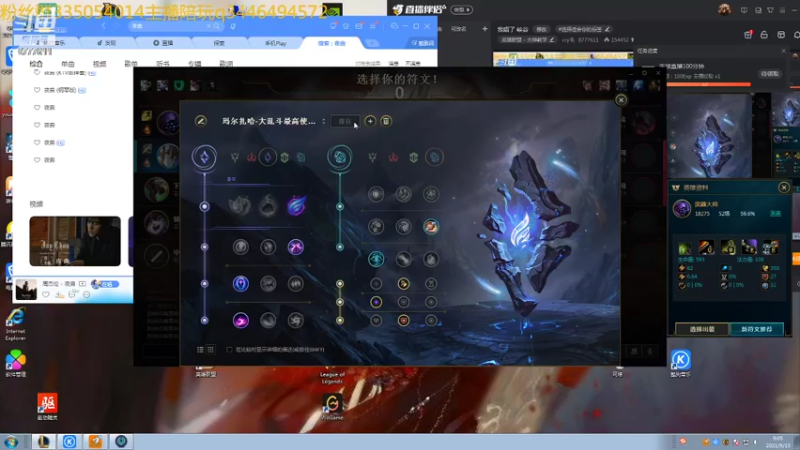Image resolution: width=800 pixels, height=450 pixels.
Task: Click the Windows Start button
Action: (x=11, y=442)
